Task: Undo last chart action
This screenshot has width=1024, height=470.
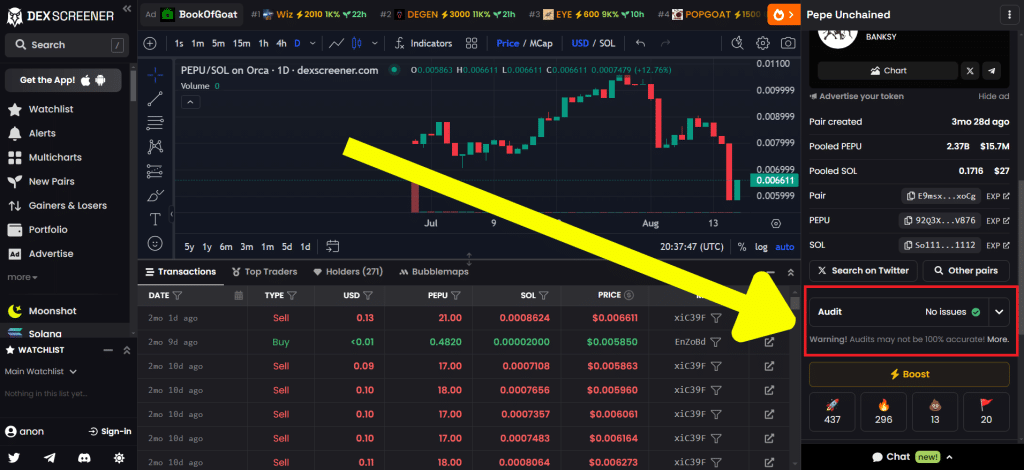Action: pyautogui.click(x=641, y=44)
